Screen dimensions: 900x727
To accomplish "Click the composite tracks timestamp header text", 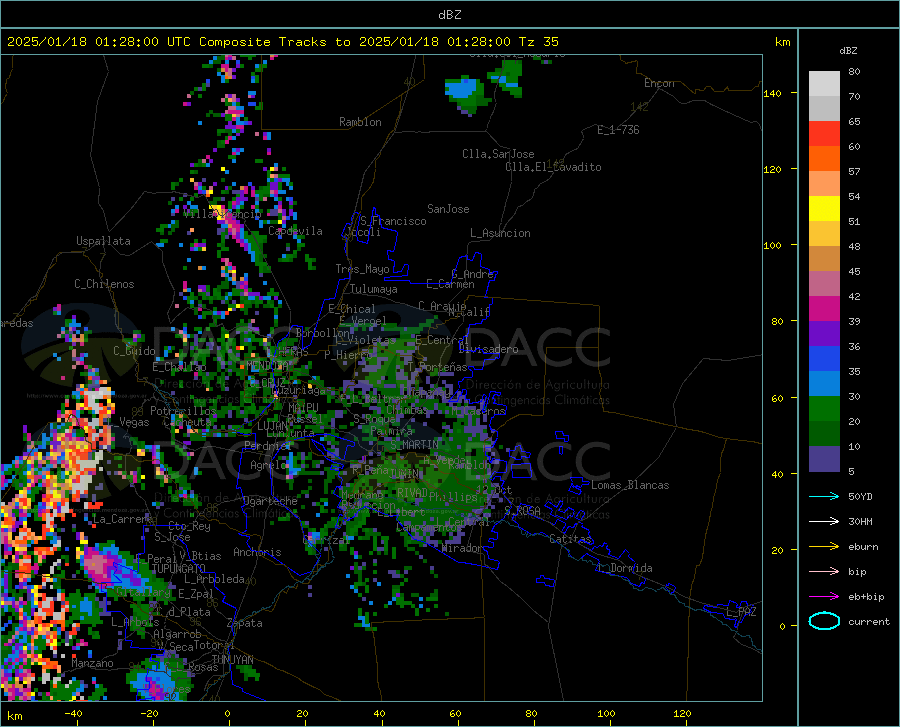I will point(282,41).
